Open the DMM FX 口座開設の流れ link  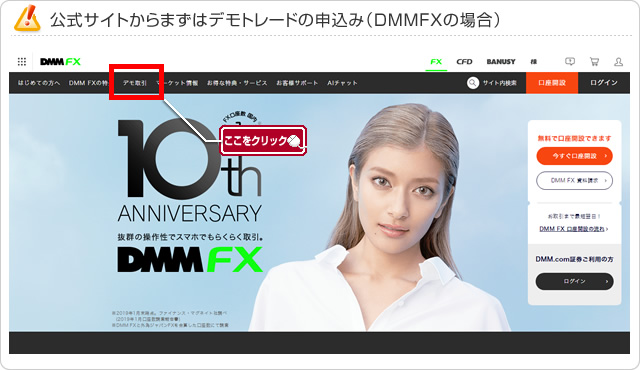coord(573,229)
